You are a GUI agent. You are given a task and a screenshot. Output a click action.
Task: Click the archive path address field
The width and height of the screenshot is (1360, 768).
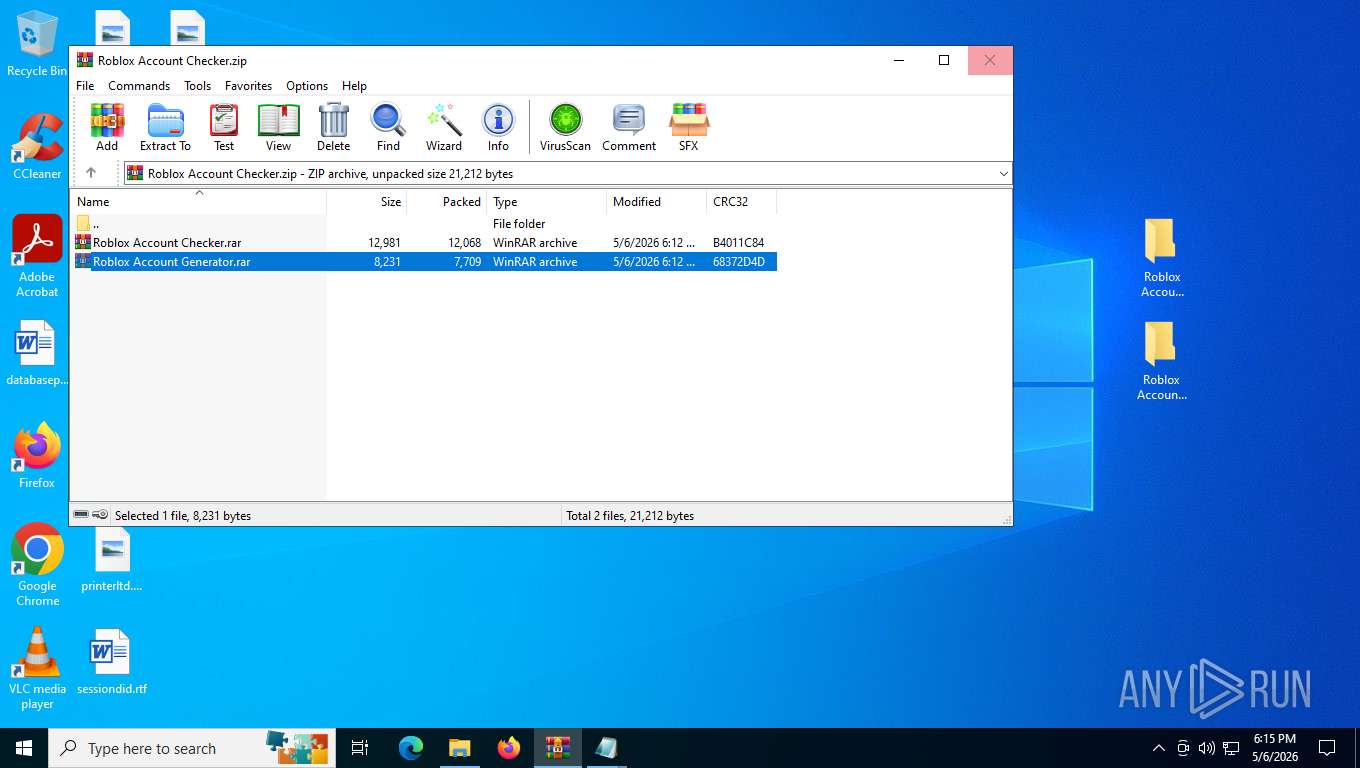point(566,173)
